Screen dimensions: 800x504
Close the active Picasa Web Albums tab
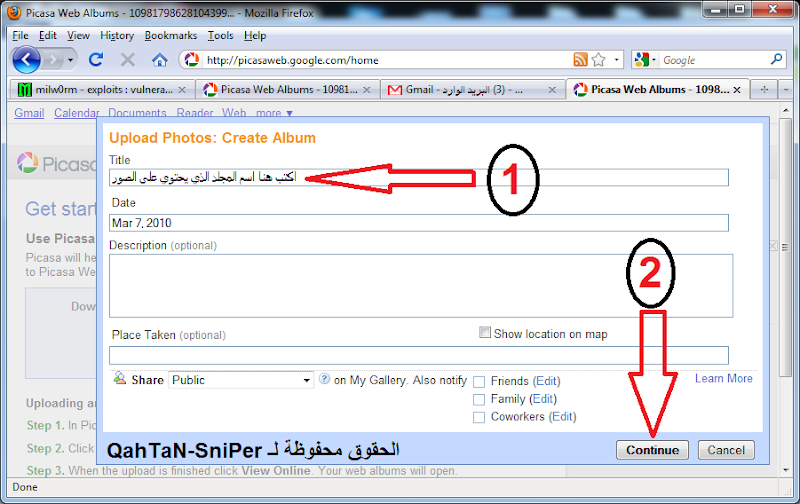pyautogui.click(x=737, y=90)
